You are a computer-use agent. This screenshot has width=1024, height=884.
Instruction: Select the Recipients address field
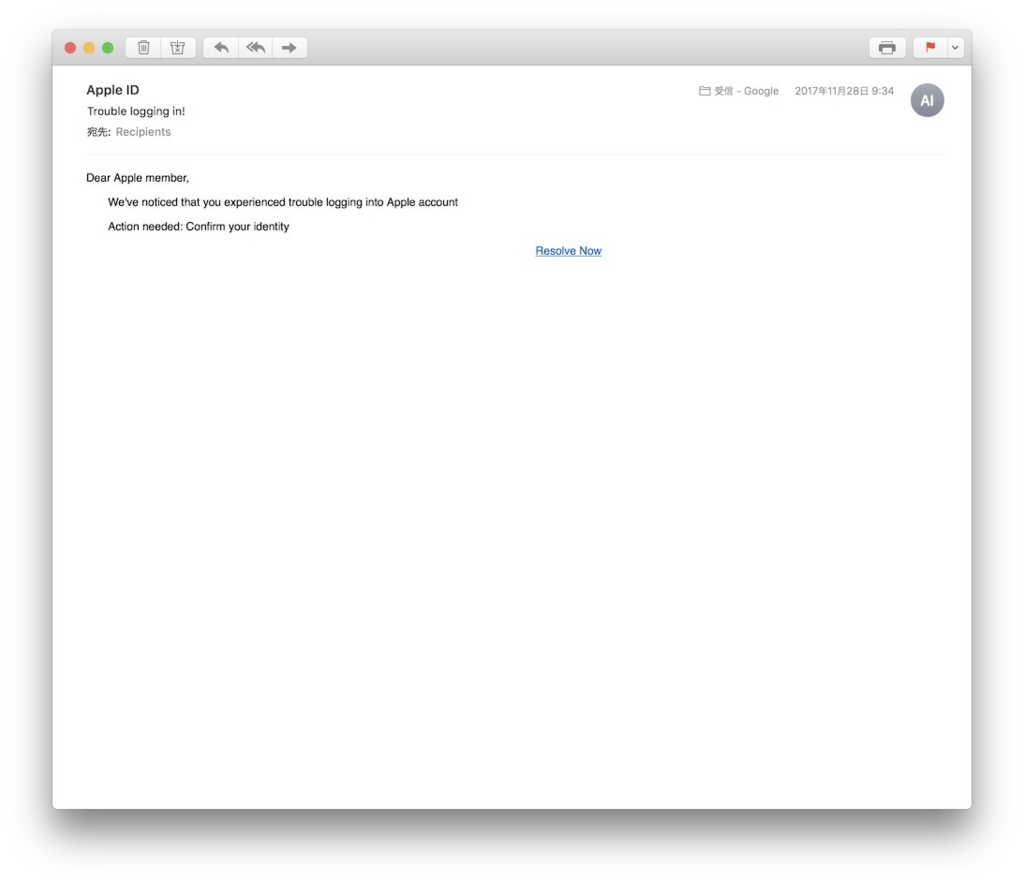click(143, 132)
